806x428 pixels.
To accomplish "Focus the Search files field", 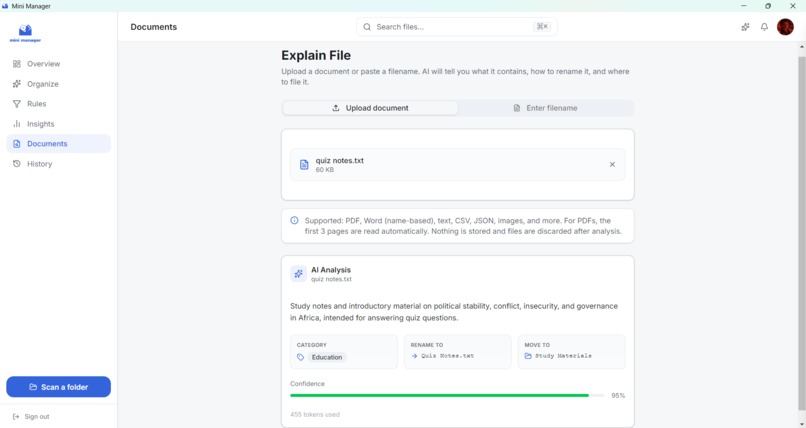I will (x=456, y=27).
